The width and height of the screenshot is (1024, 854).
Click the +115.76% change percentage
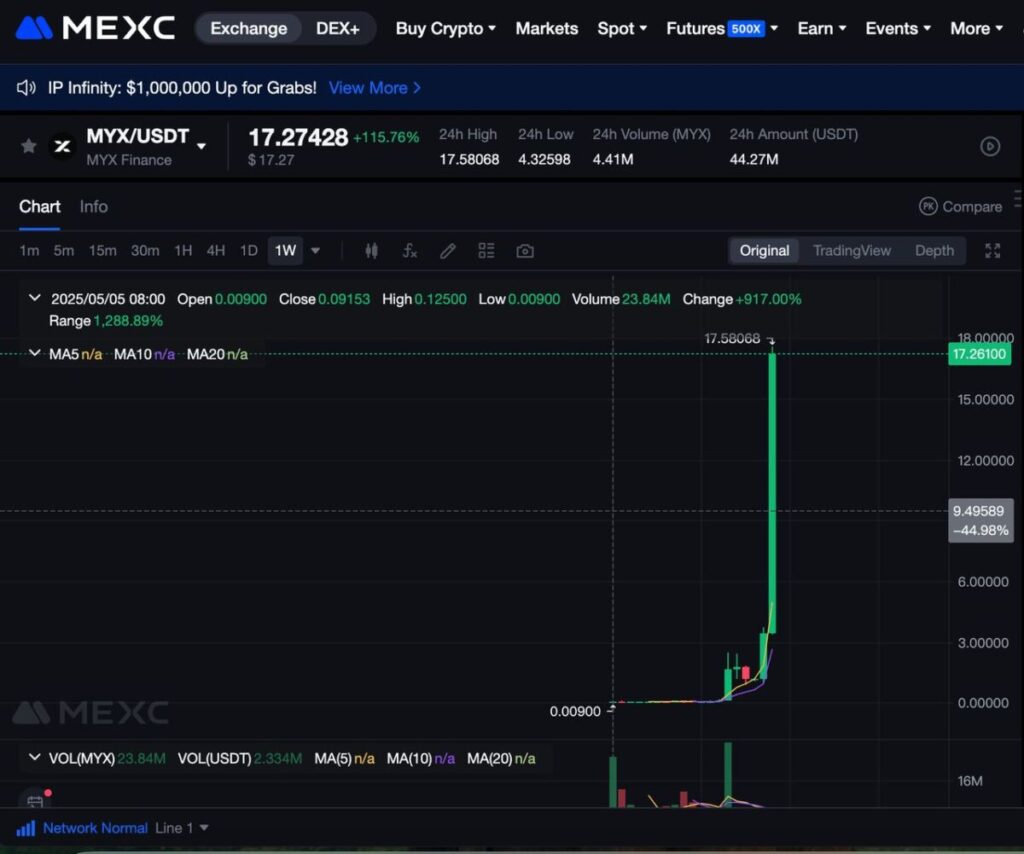point(386,137)
